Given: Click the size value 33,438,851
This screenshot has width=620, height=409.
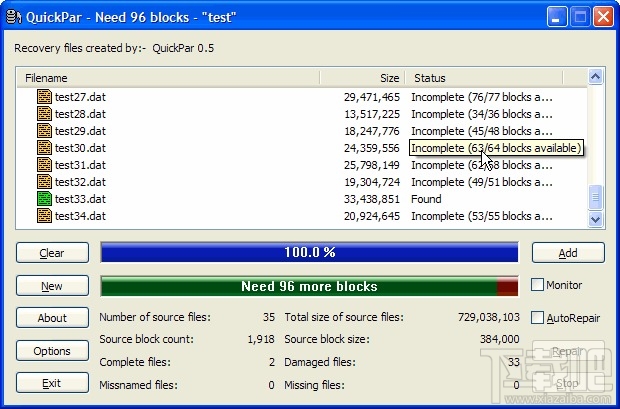Looking at the screenshot, I should pos(372,199).
